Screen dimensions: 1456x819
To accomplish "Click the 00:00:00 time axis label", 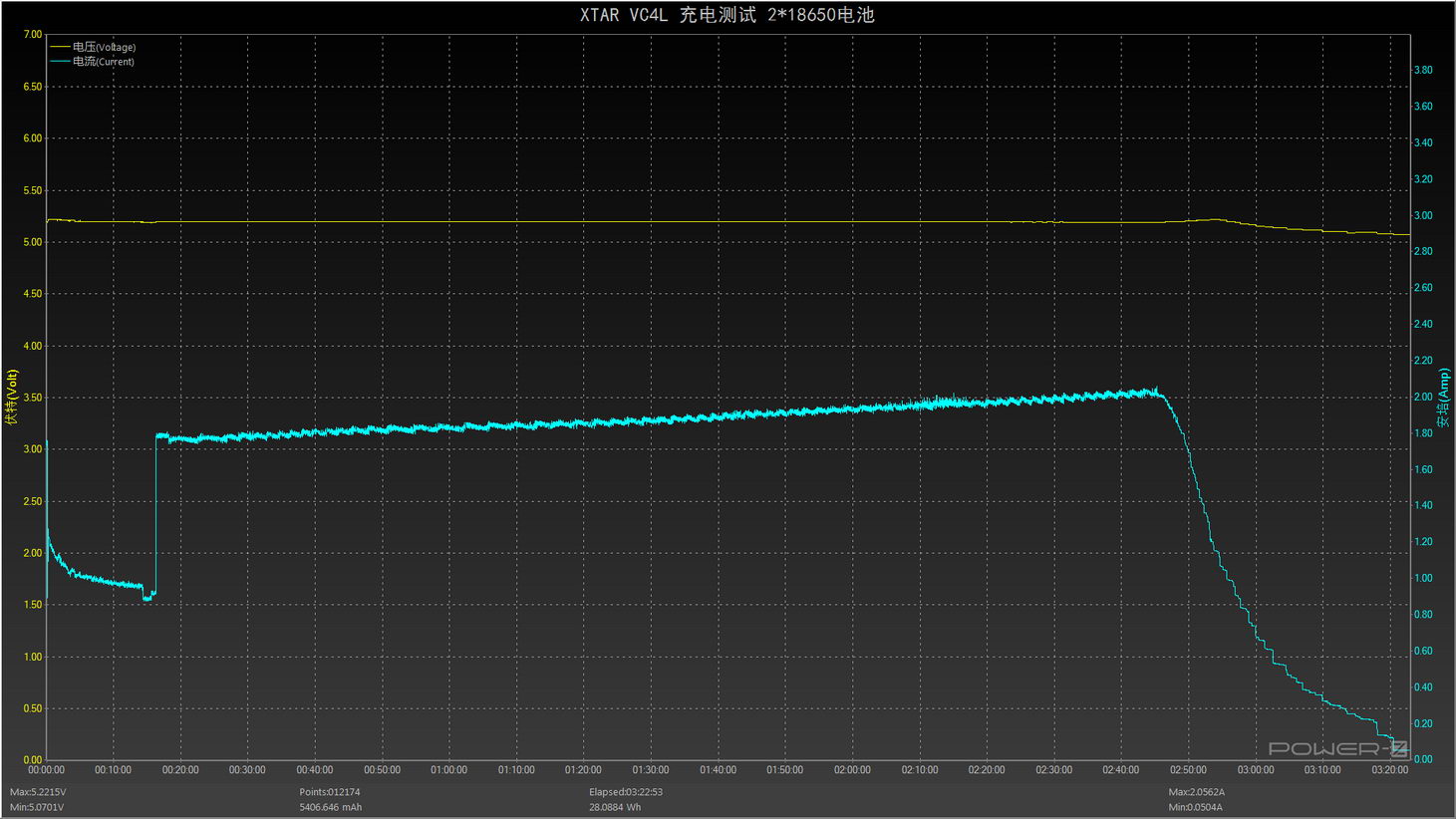I will pyautogui.click(x=46, y=770).
